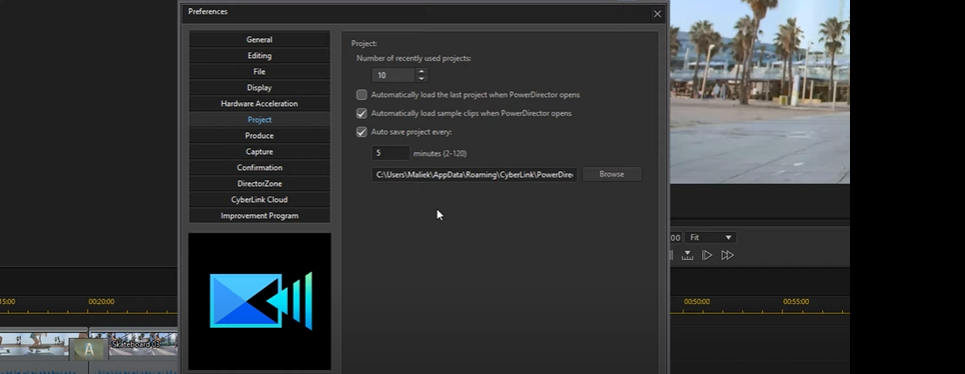Image resolution: width=965 pixels, height=374 pixels.
Task: Click the preview video of palm trees
Action: pyautogui.click(x=759, y=92)
